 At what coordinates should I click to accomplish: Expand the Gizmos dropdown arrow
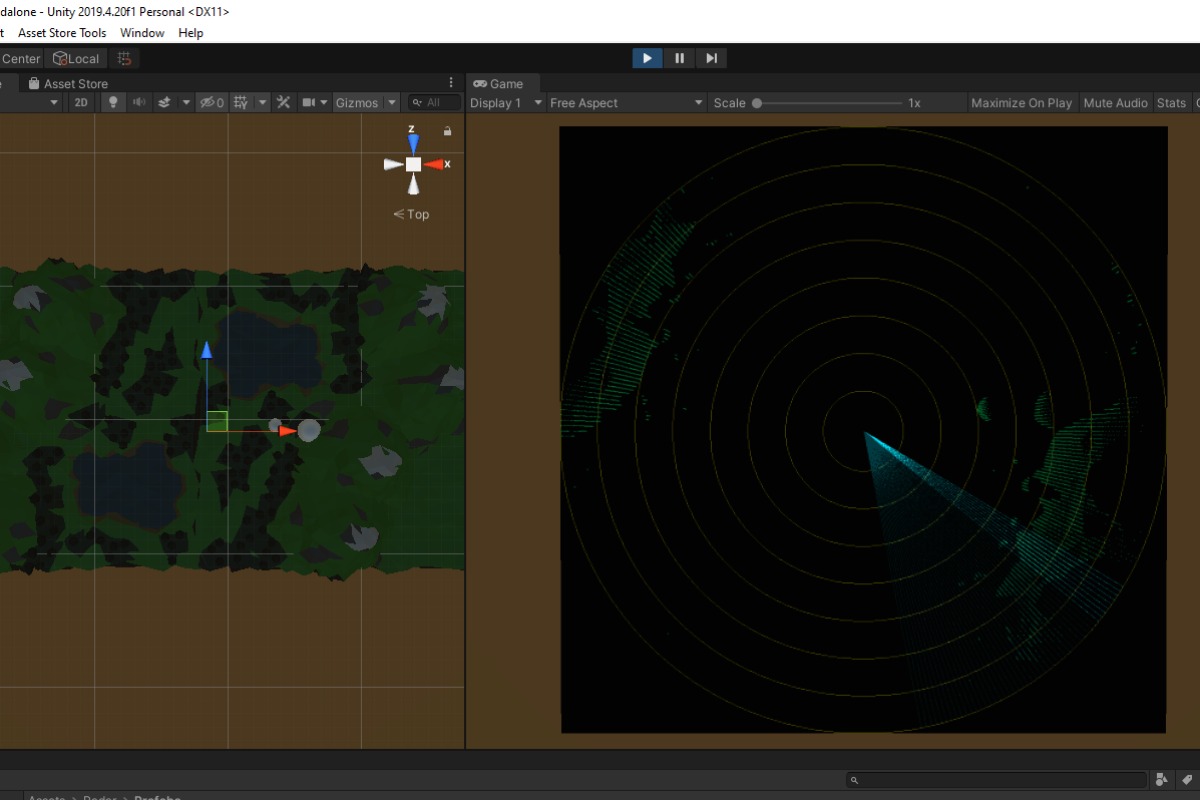[392, 102]
